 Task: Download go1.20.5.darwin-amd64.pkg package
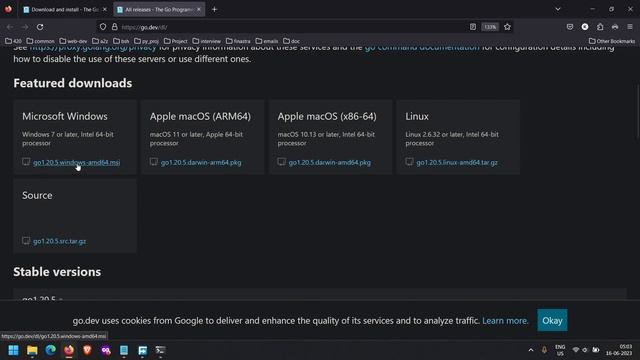330,162
